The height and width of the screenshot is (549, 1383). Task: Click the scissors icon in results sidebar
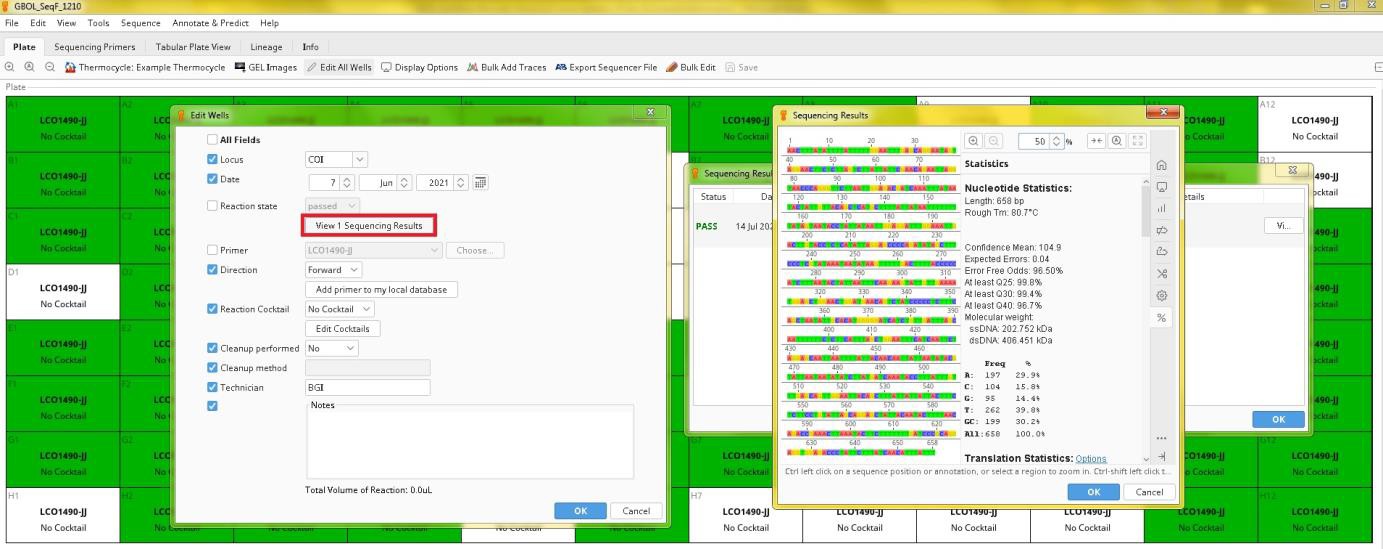pos(1161,274)
